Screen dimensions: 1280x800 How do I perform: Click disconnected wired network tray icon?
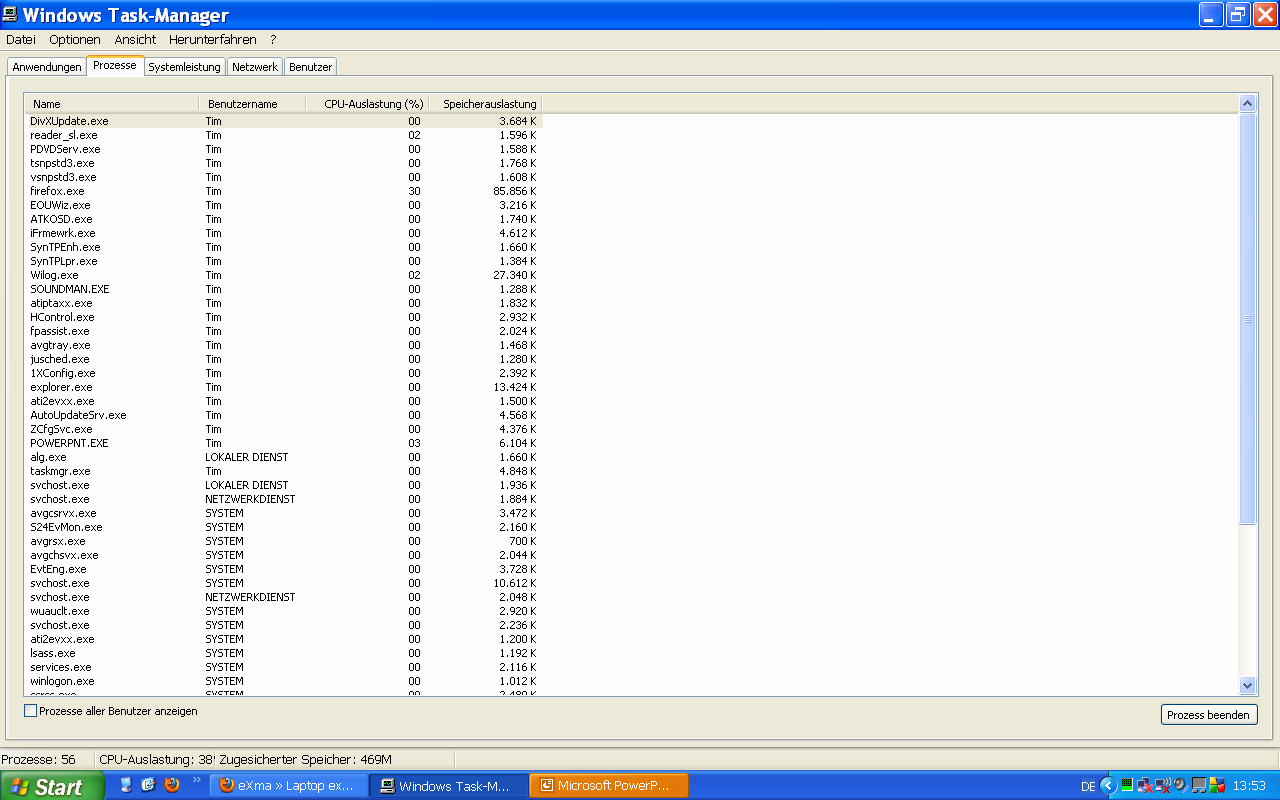click(x=1144, y=786)
